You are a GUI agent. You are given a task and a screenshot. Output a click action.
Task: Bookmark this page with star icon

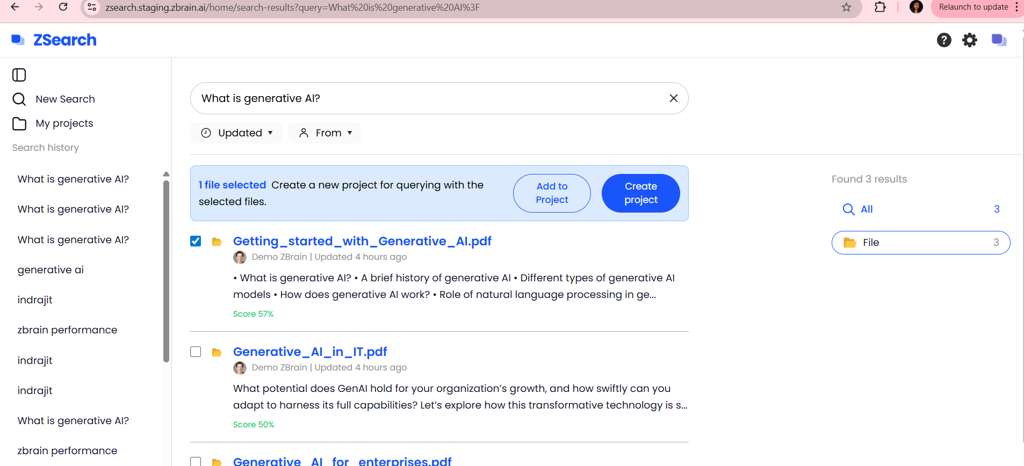tap(846, 7)
